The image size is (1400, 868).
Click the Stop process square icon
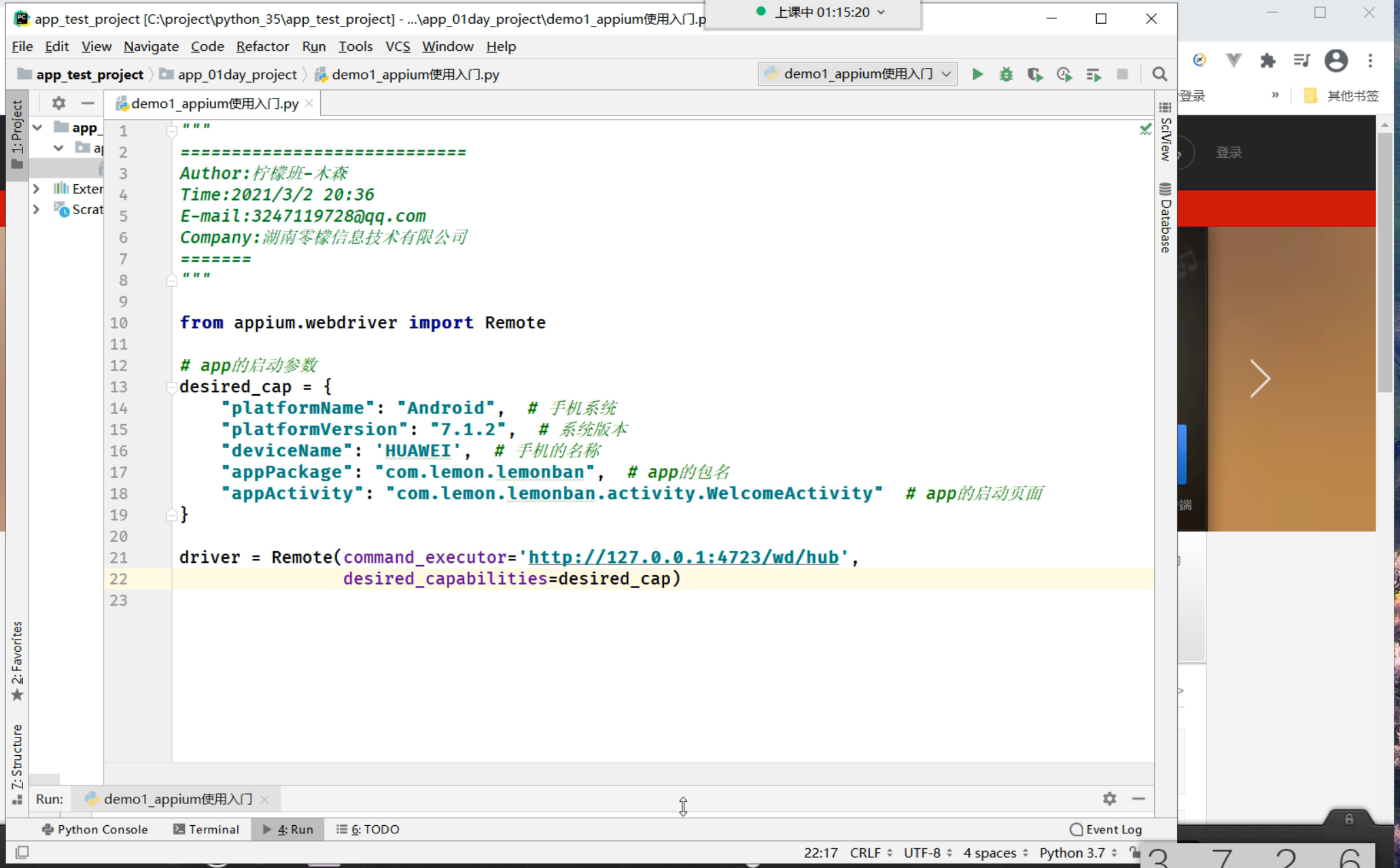(x=1122, y=74)
